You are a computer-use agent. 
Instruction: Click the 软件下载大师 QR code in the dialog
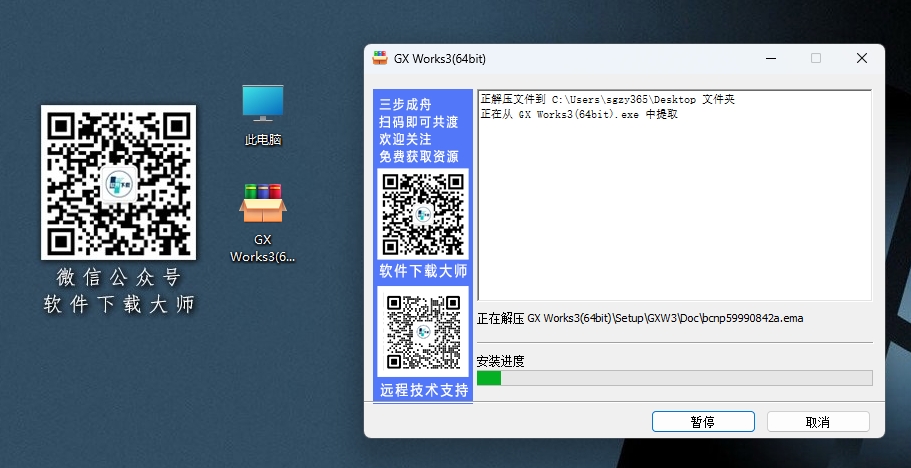423,214
